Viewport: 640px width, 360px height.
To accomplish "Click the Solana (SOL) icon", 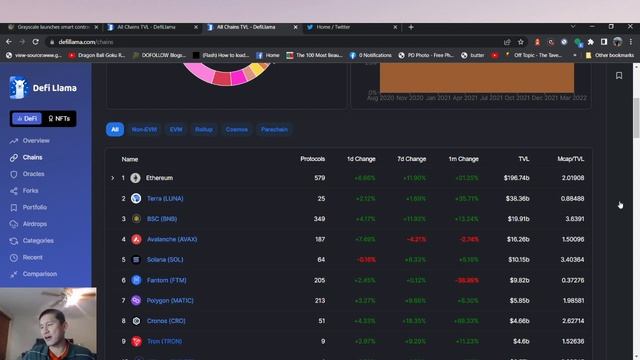I will (x=136, y=260).
